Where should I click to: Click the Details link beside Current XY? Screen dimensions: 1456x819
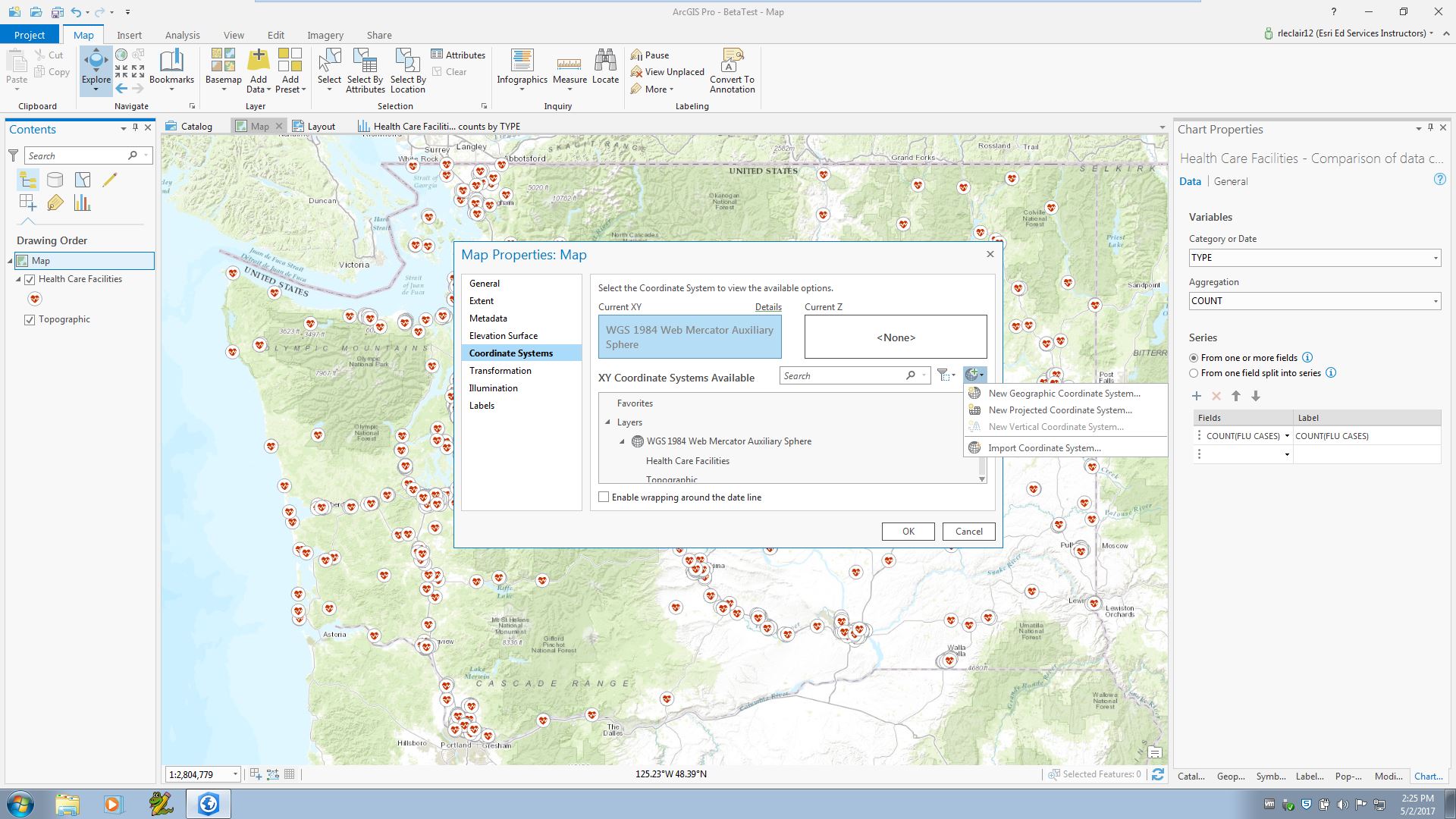[767, 307]
